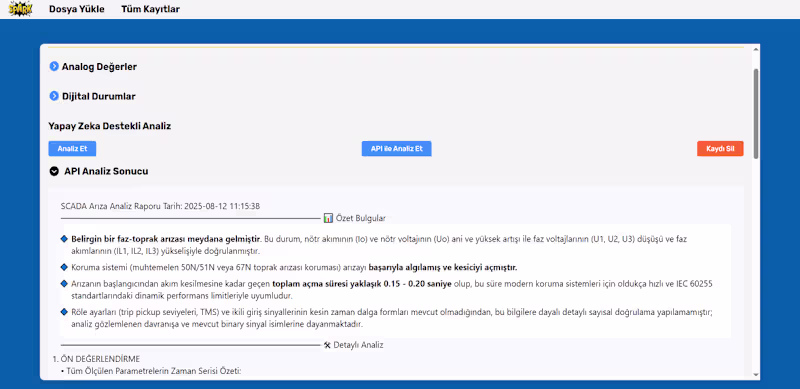This screenshot has width=800, height=389.
Task: Click the diamond bullet before 'Koruma sistemi'
Action: pyautogui.click(x=64, y=267)
